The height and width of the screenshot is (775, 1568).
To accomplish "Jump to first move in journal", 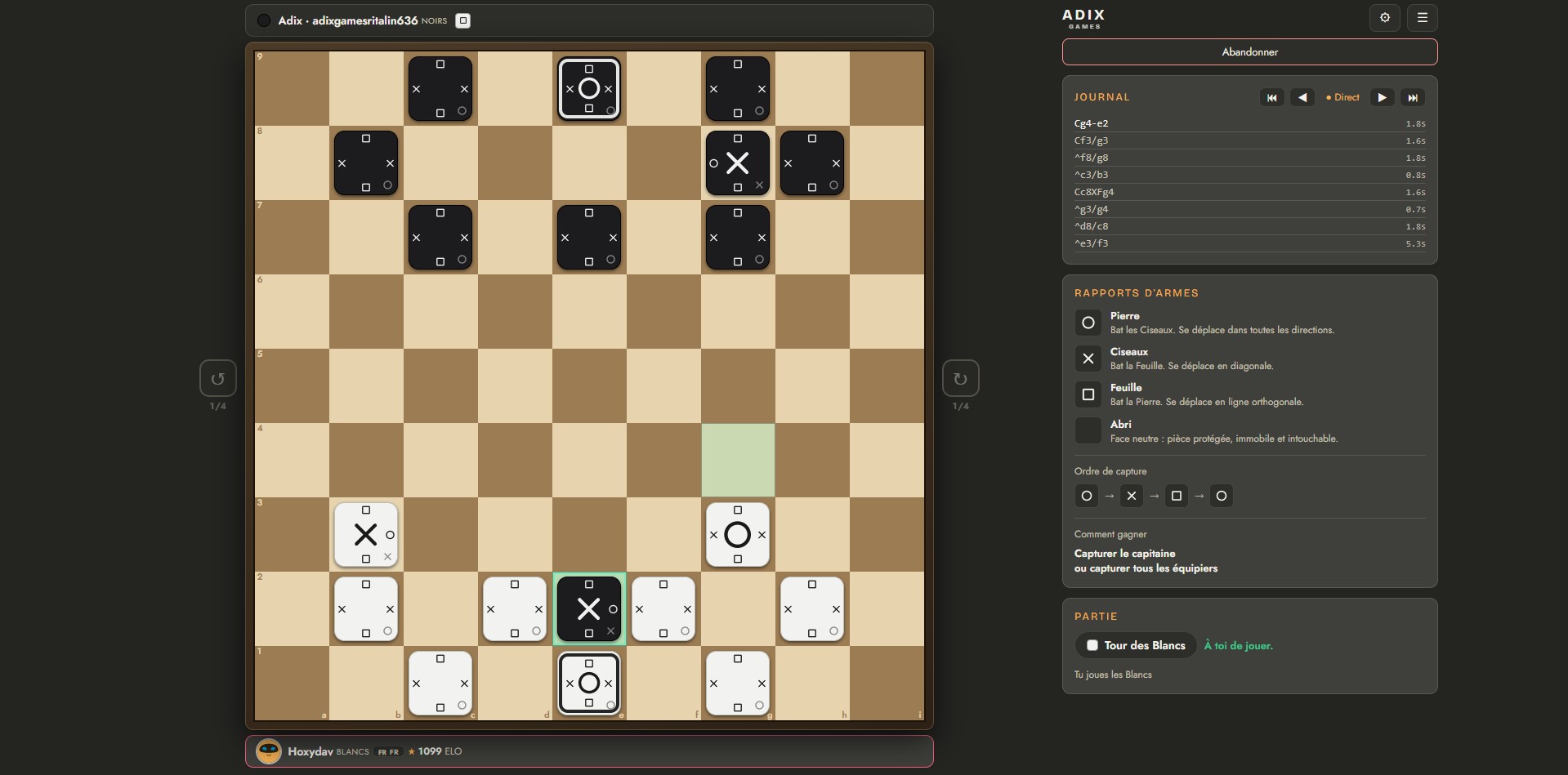I will 1271,97.
